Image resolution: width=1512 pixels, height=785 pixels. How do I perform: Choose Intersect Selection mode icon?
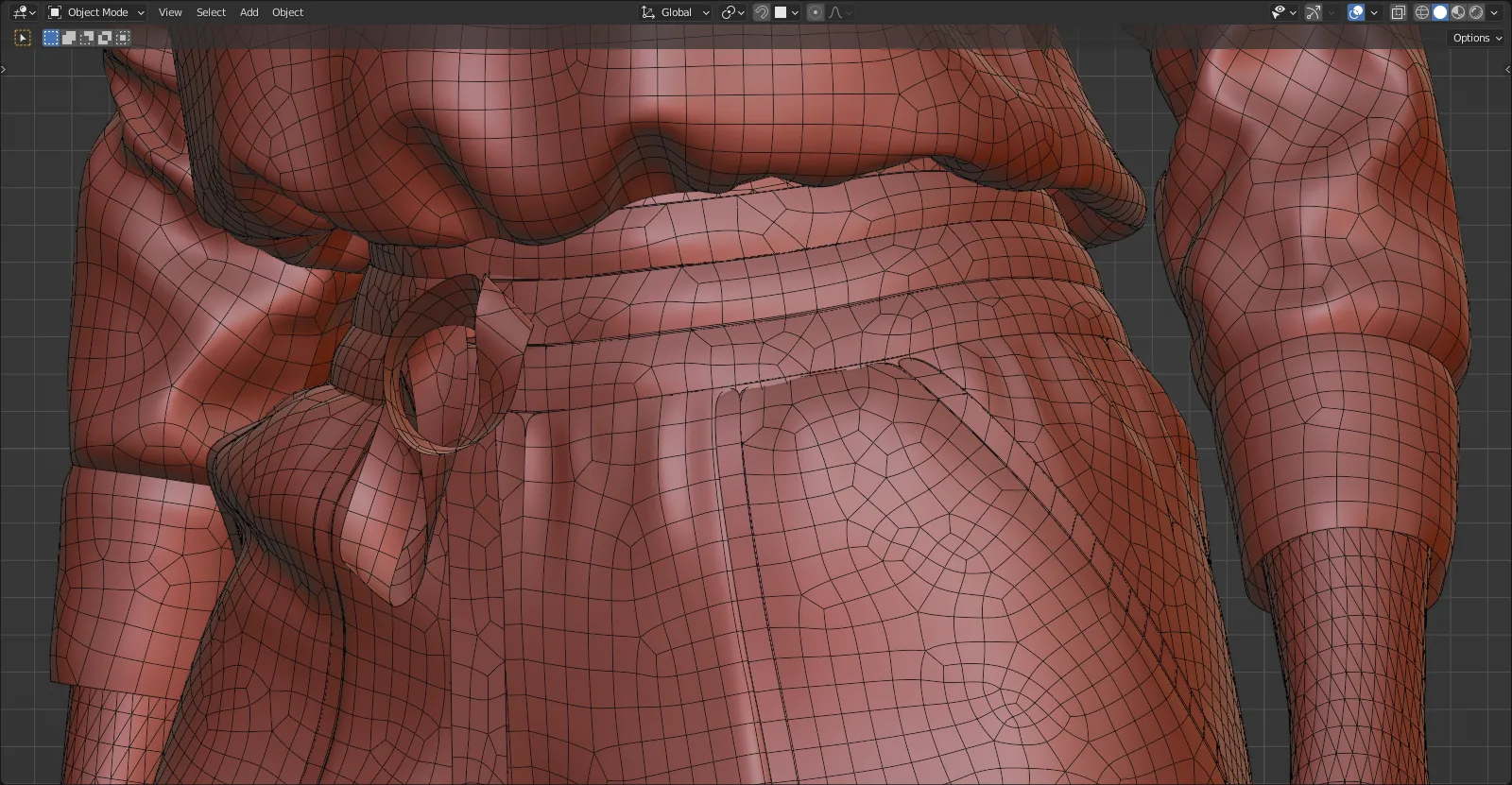click(123, 38)
